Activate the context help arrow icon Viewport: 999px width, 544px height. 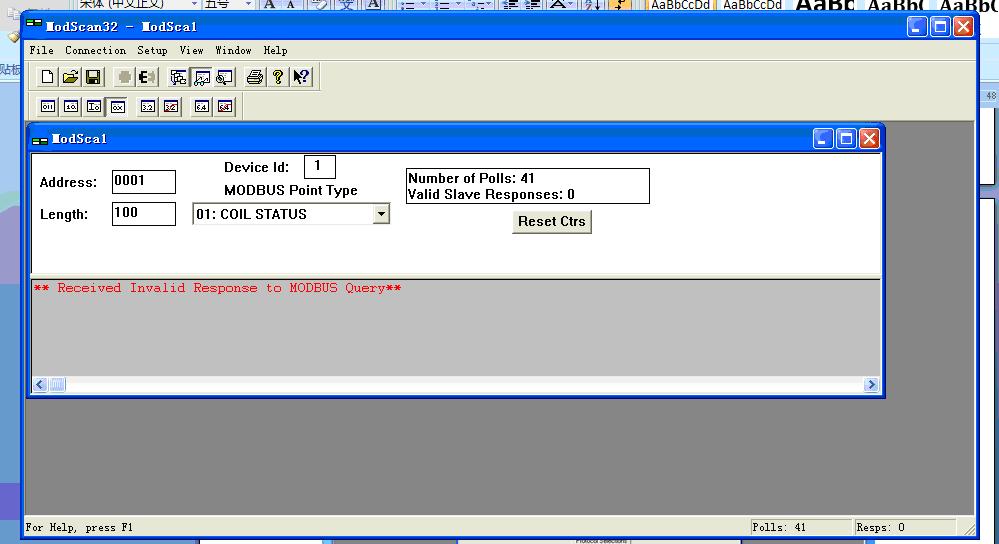[301, 77]
